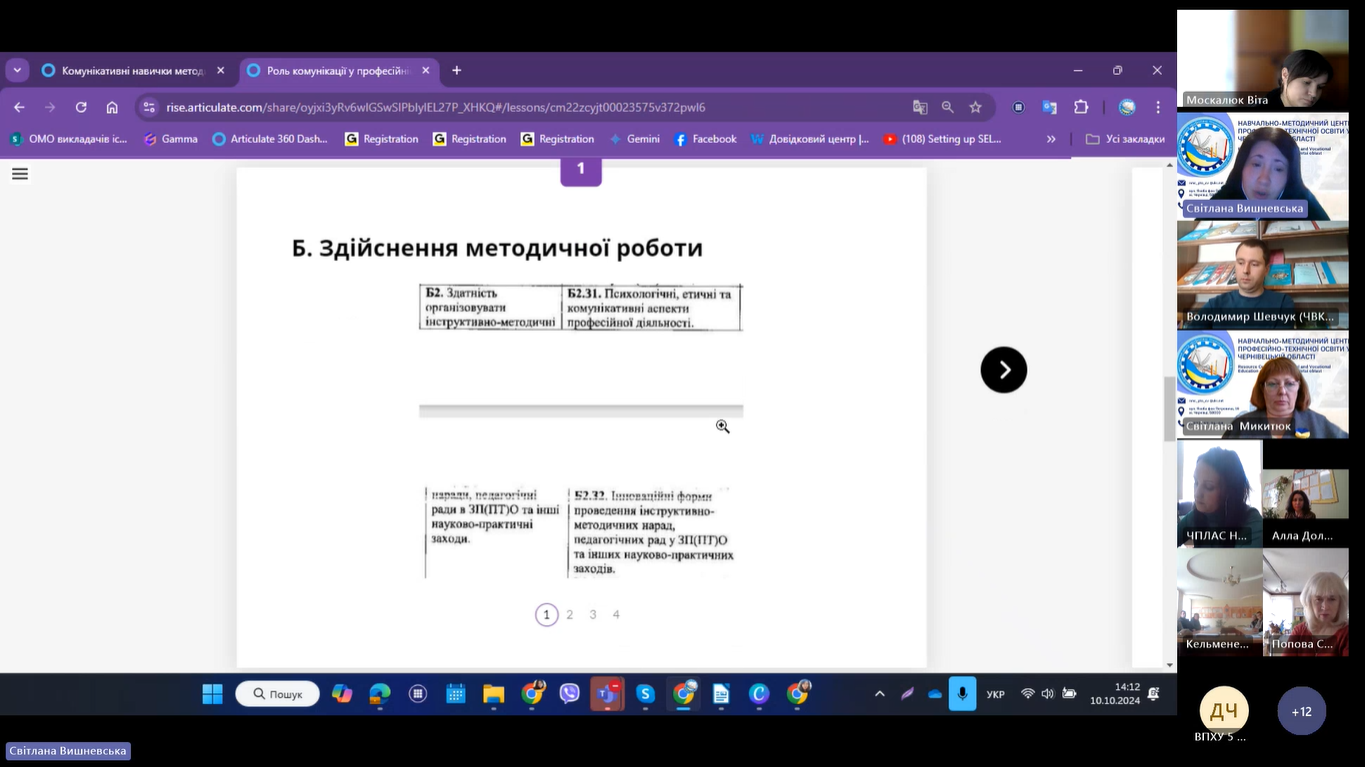
Task: Reload the page in the browser
Action: point(81,107)
